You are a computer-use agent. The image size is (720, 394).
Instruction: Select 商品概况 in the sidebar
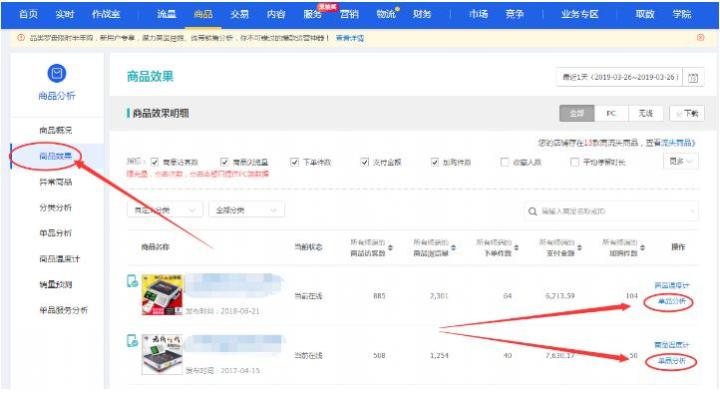56,130
